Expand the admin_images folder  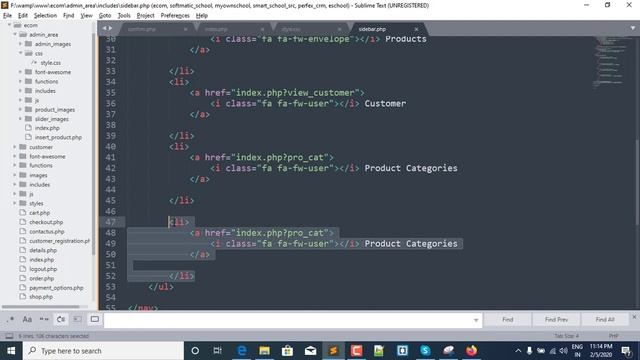tap(21, 44)
